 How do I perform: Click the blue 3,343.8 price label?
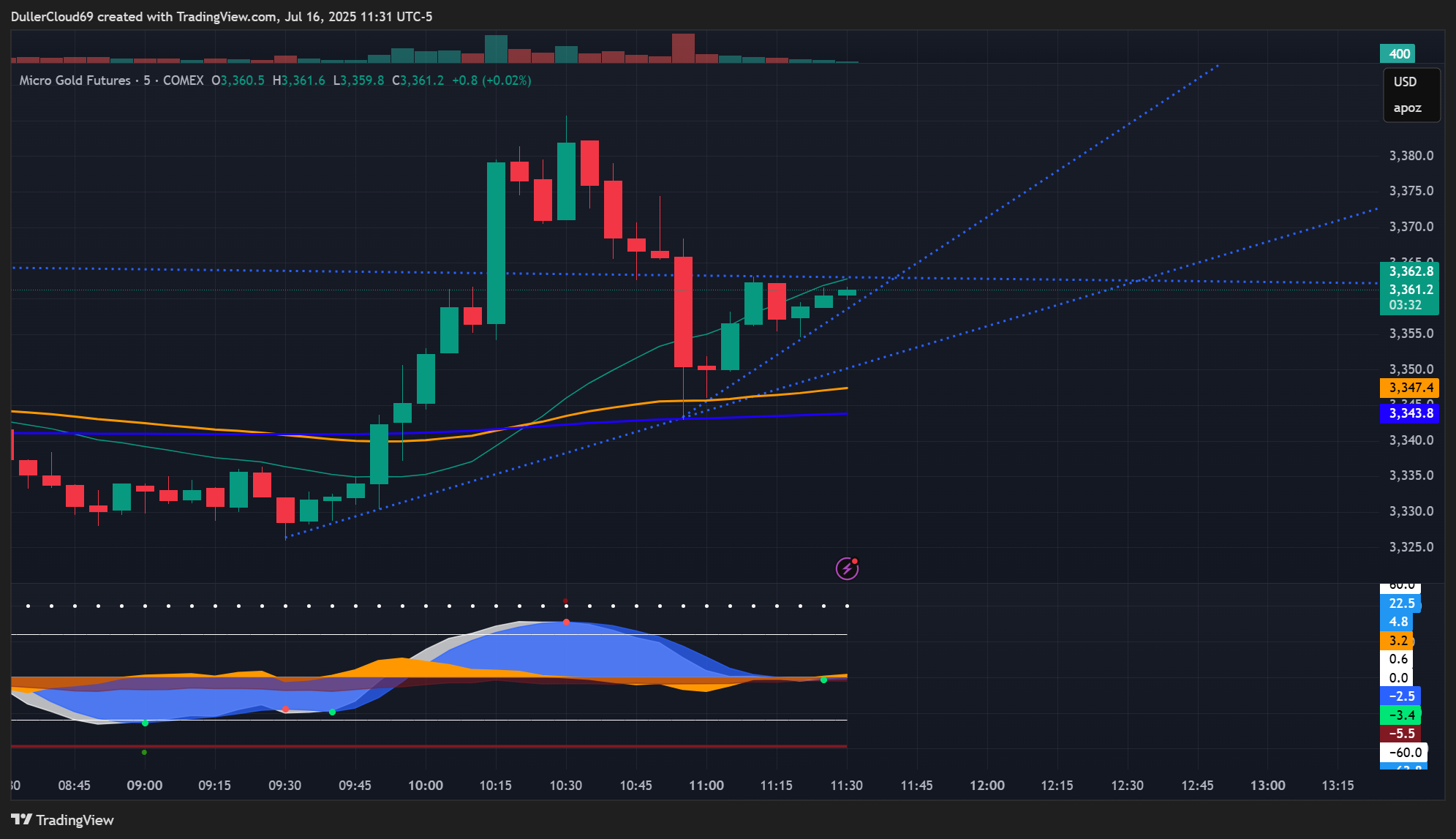tap(1409, 413)
